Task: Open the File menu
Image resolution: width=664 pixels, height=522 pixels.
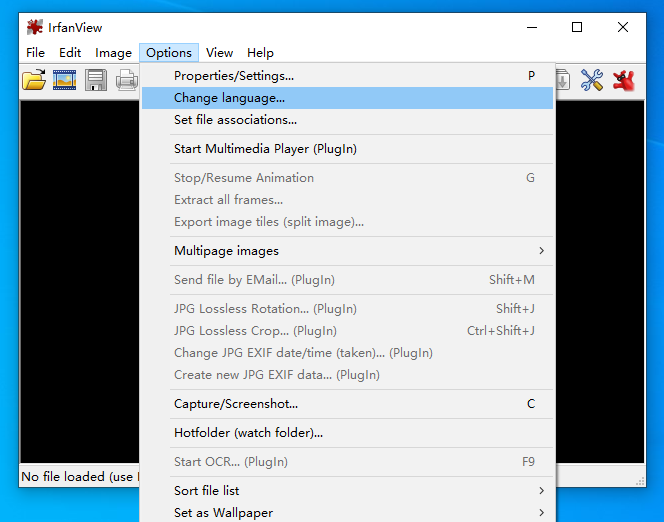Action: (x=36, y=53)
